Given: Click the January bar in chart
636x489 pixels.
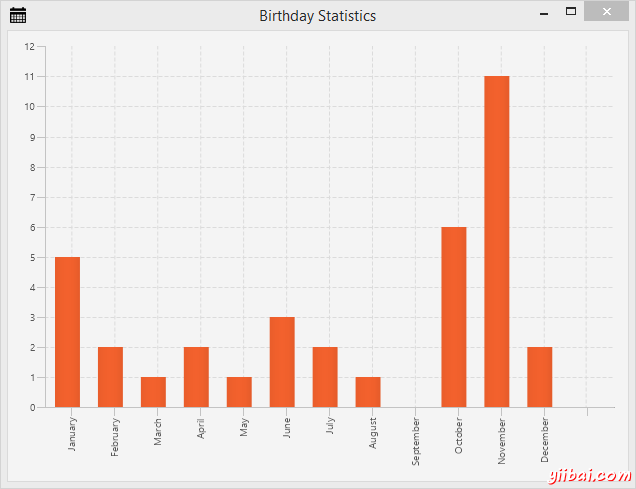Looking at the screenshot, I should (67, 332).
